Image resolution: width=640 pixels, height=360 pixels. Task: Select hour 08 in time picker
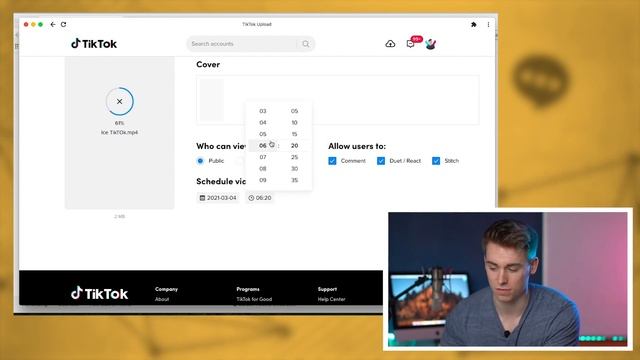coord(263,169)
